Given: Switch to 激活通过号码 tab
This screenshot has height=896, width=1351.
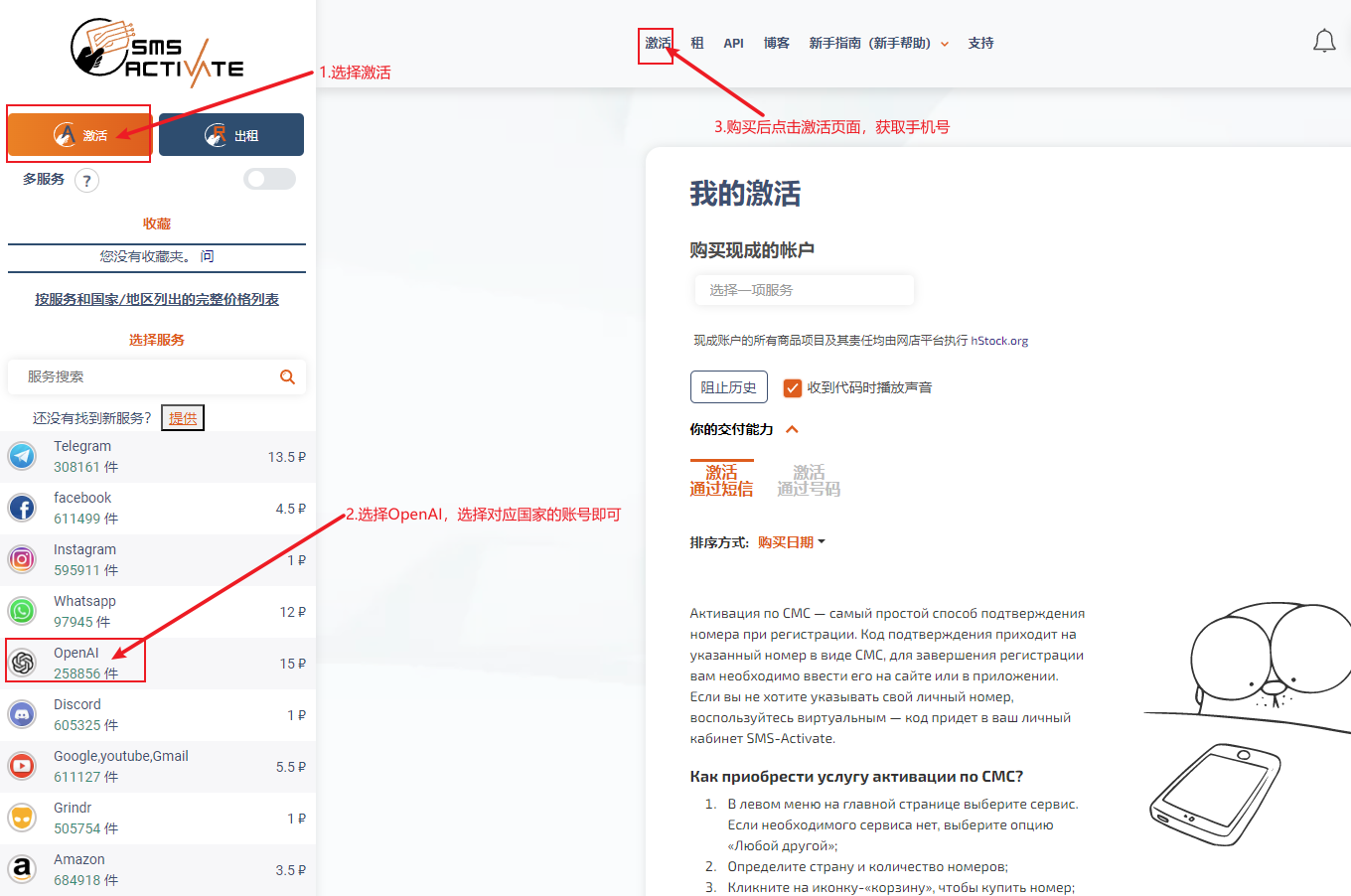Looking at the screenshot, I should (809, 480).
